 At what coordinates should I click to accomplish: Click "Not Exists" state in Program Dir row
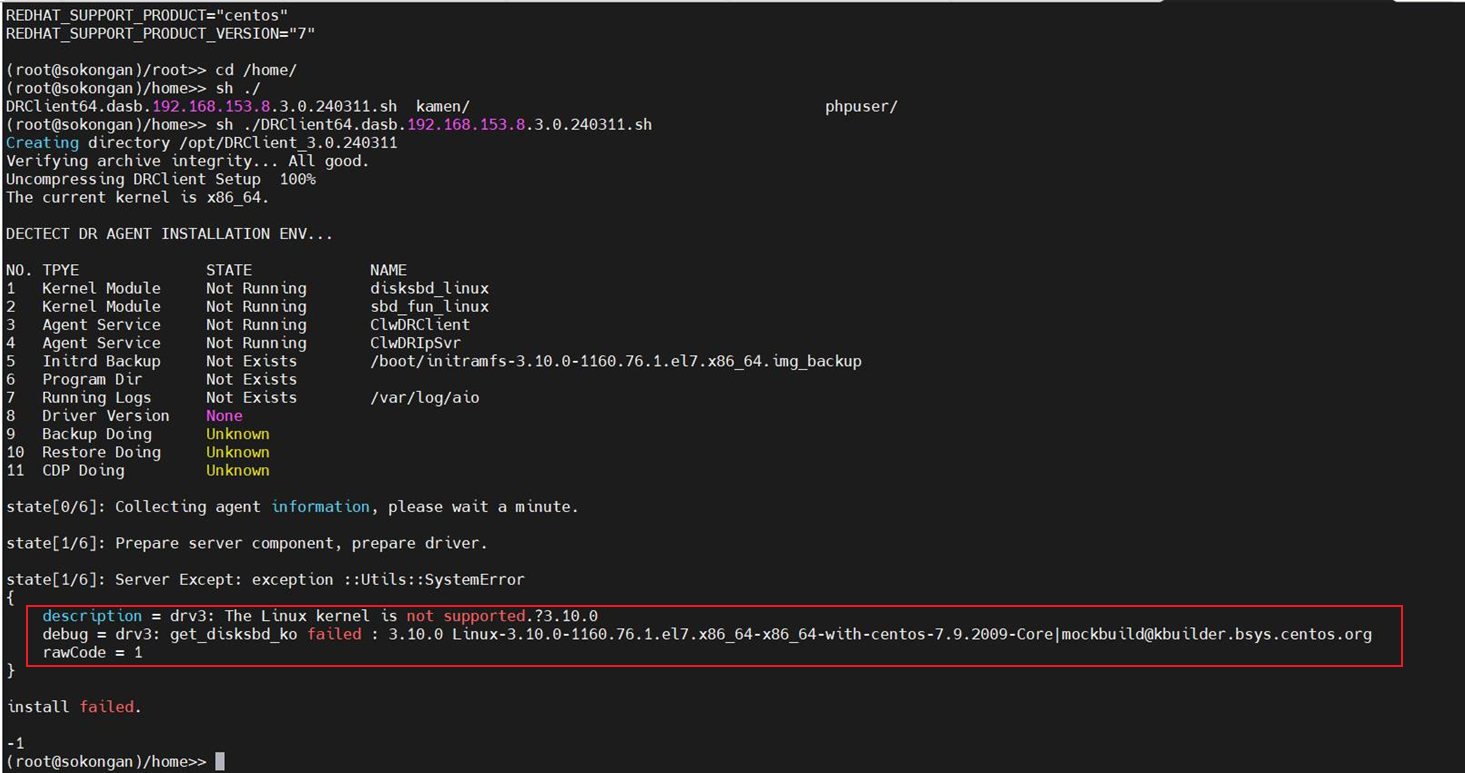pyautogui.click(x=251, y=379)
